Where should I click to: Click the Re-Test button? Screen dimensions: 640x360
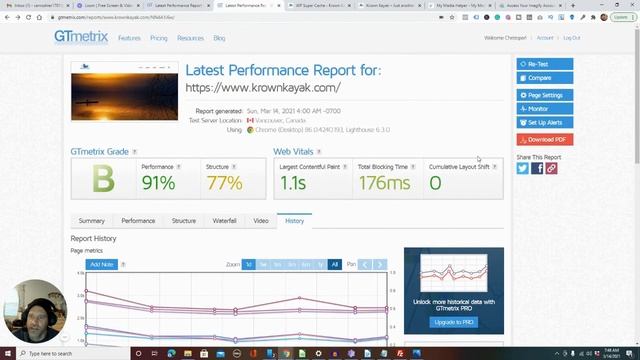pos(544,64)
